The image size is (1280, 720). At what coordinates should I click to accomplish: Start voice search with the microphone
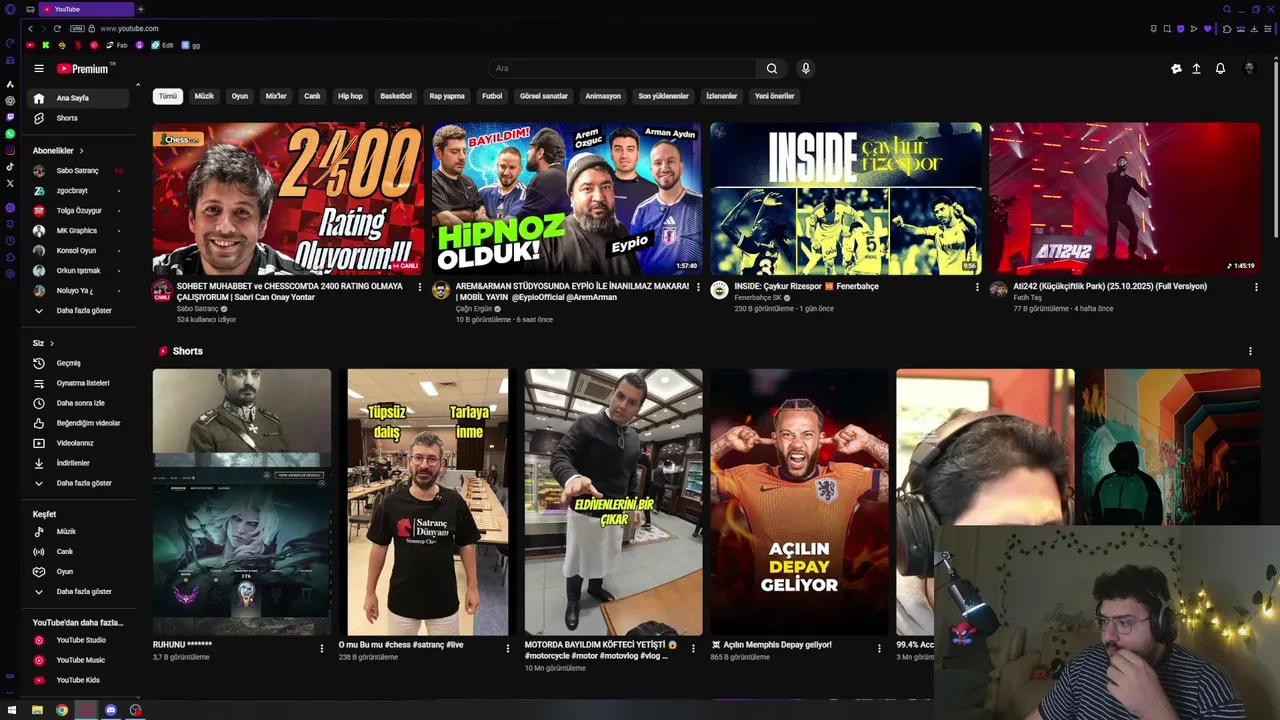coord(805,69)
